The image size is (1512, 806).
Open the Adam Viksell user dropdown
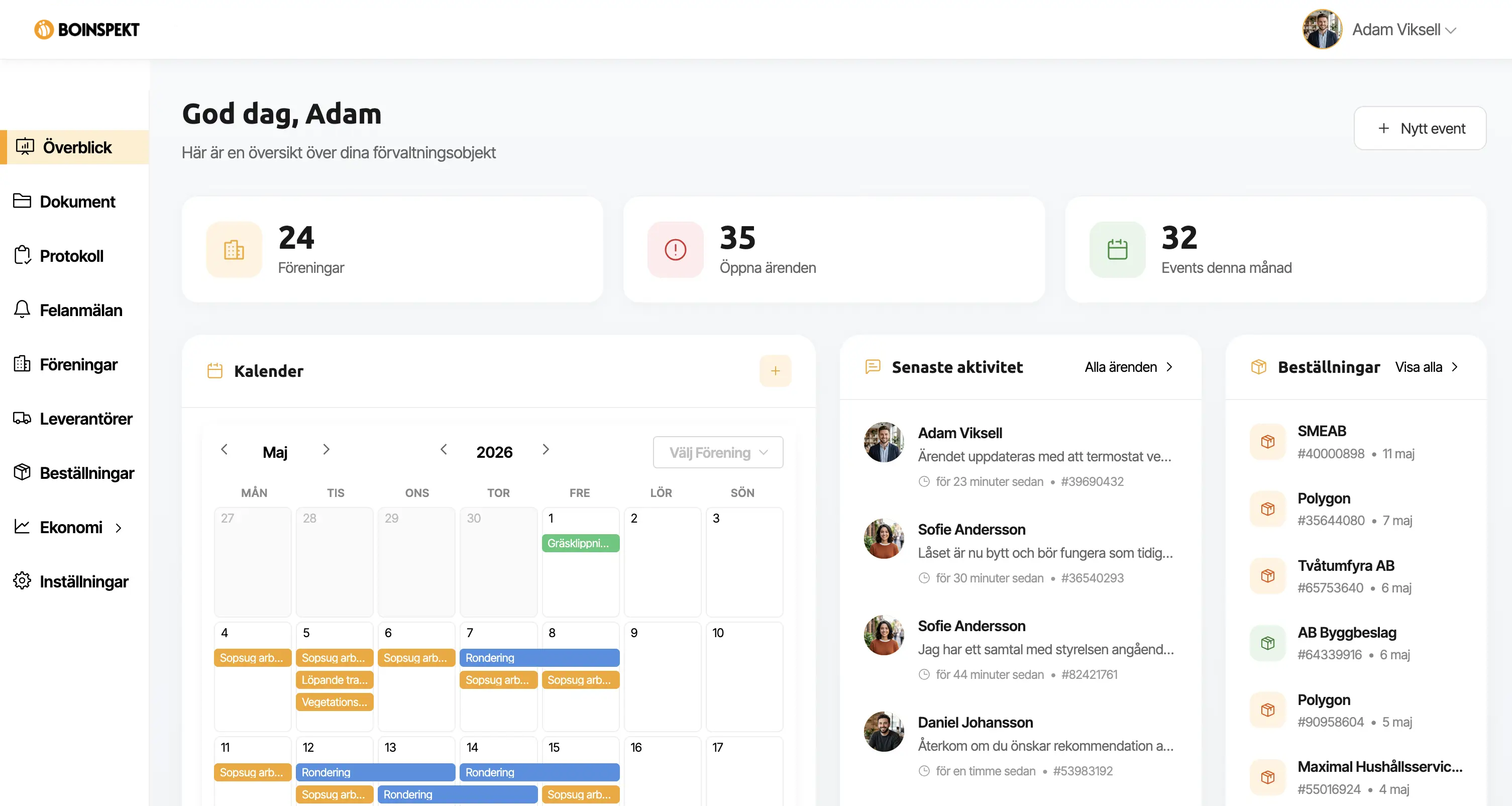(1404, 29)
